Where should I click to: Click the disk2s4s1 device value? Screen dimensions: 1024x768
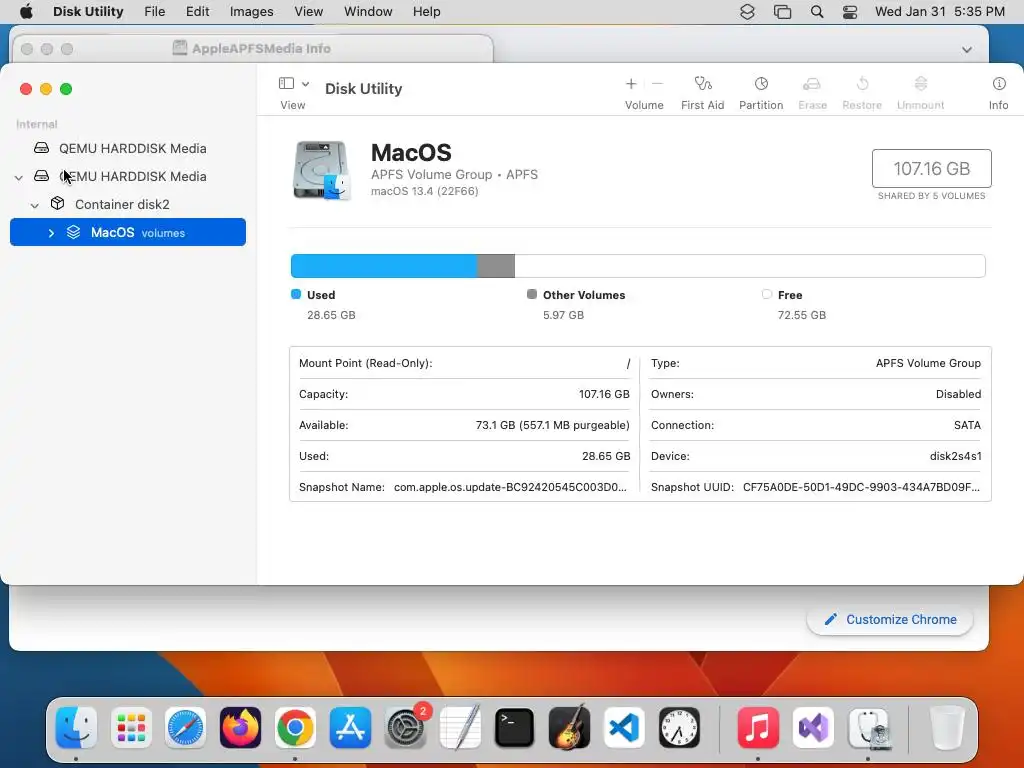955,456
